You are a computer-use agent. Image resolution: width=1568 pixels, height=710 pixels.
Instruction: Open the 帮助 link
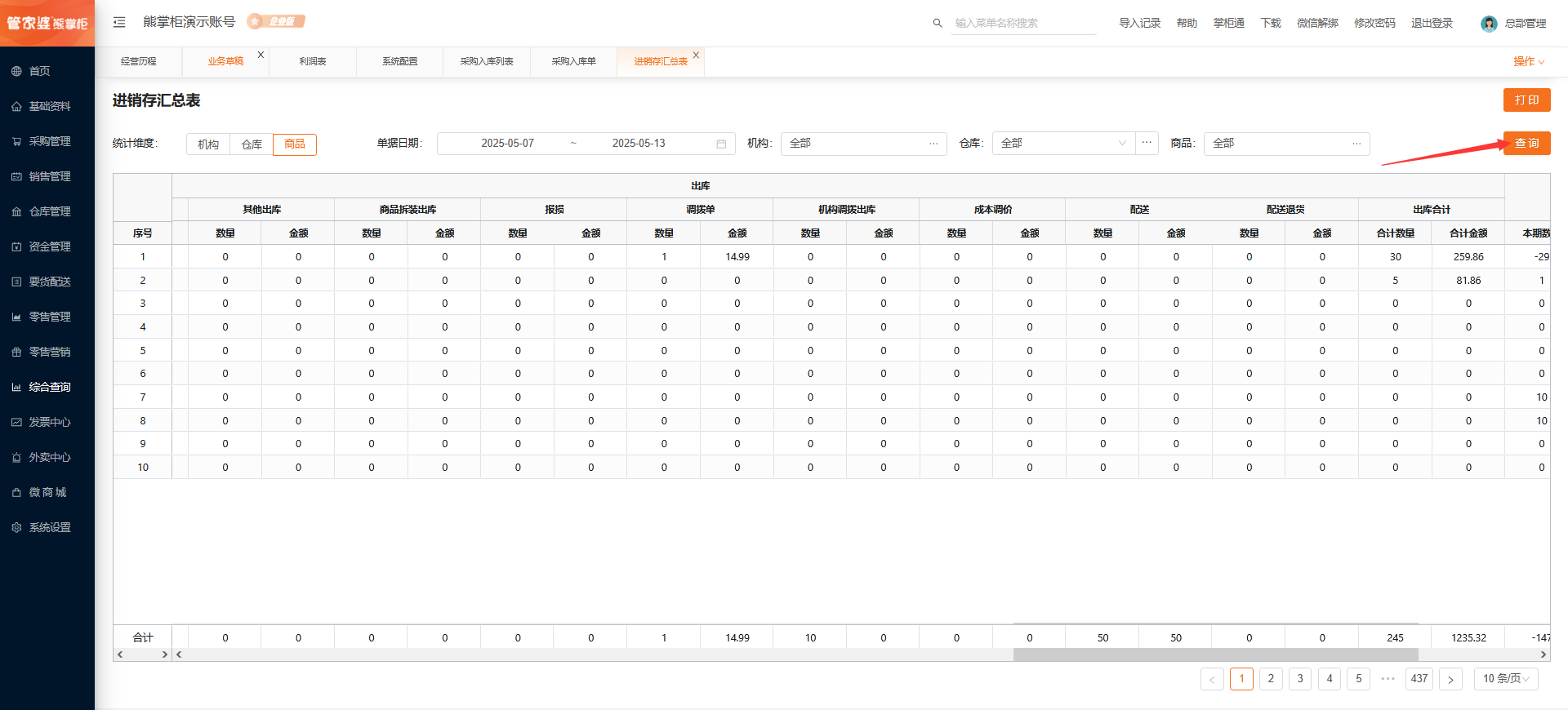[1187, 23]
